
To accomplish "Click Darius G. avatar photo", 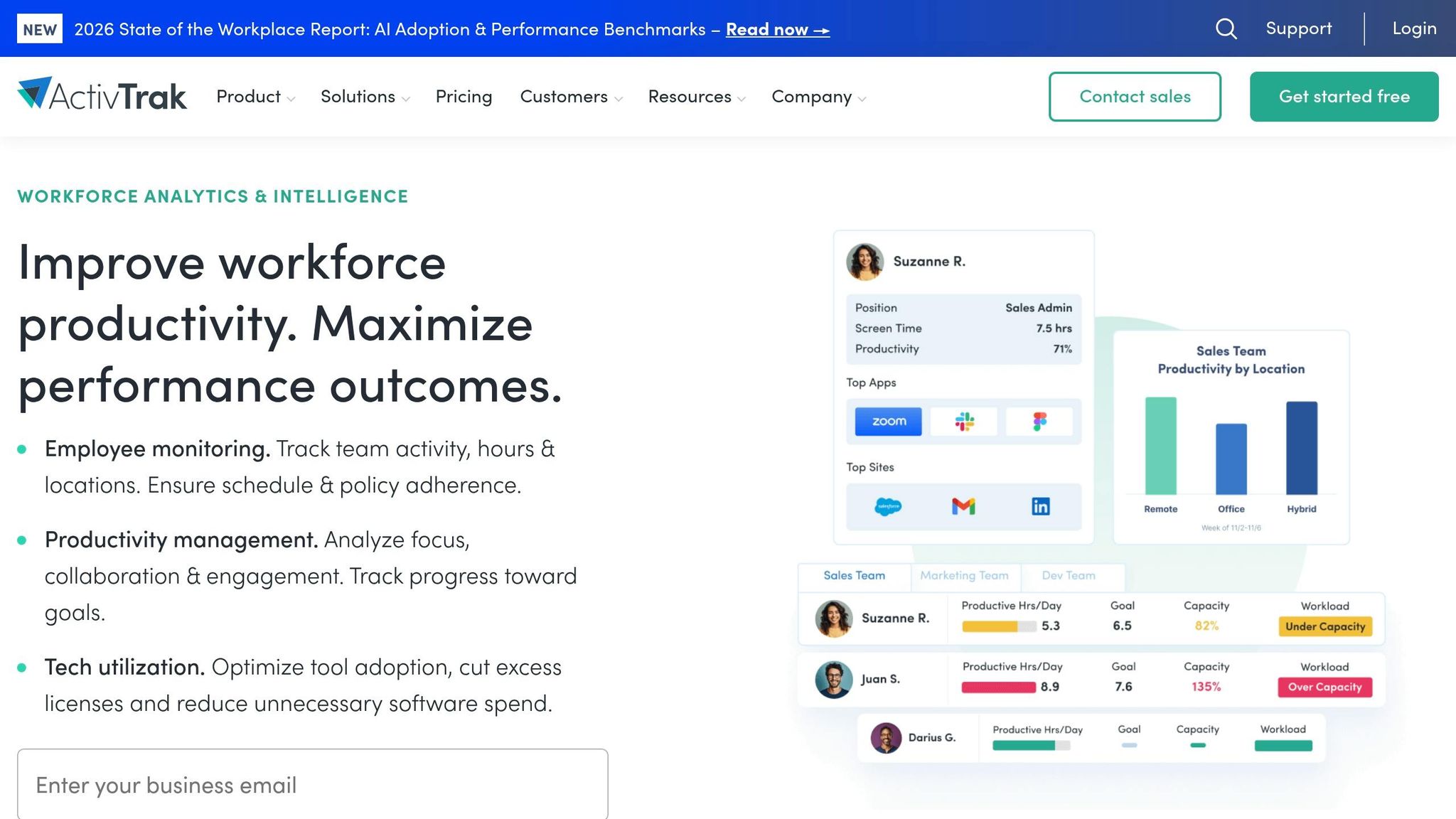I will click(886, 738).
